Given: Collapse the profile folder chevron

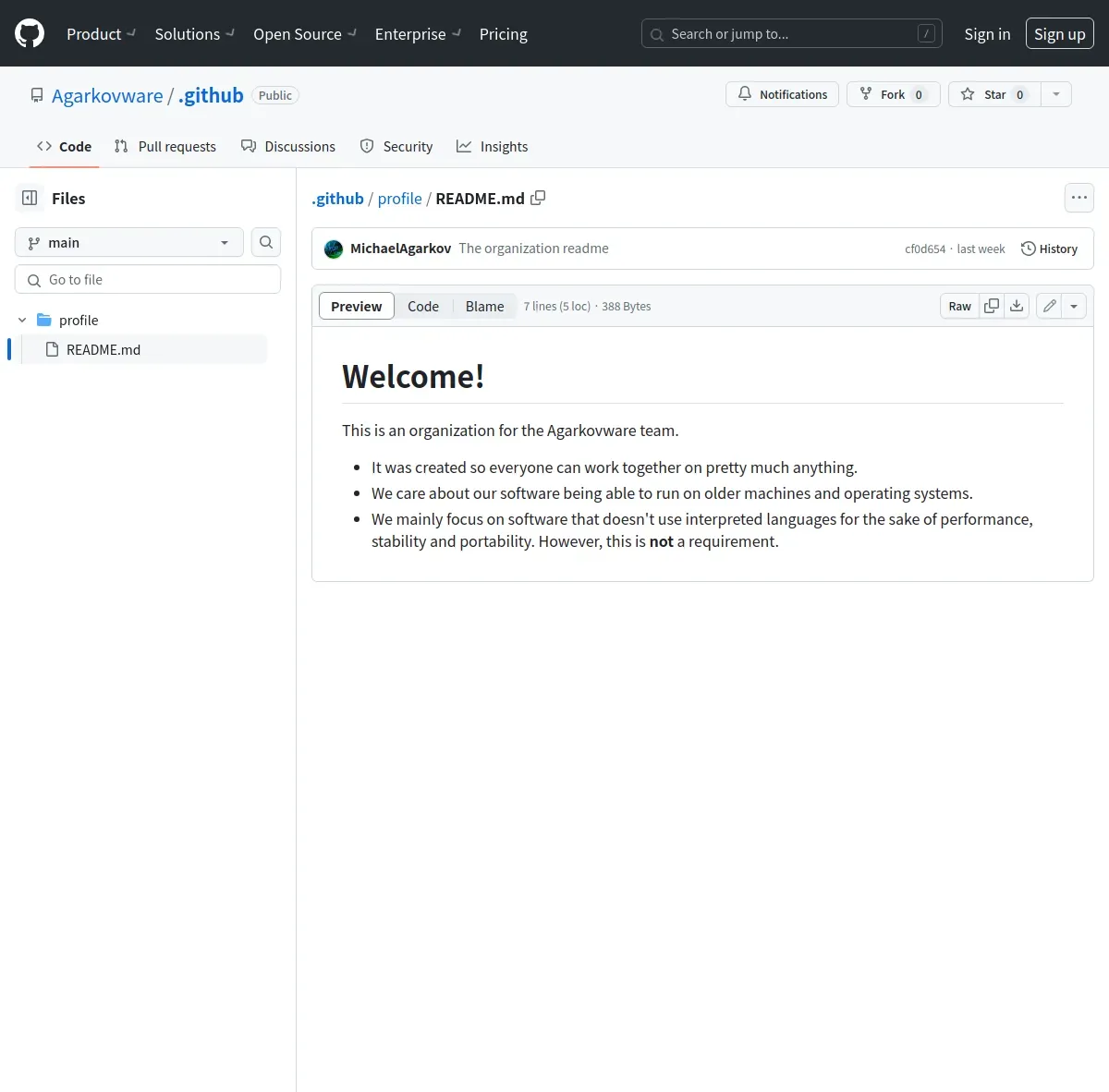Looking at the screenshot, I should point(22,320).
